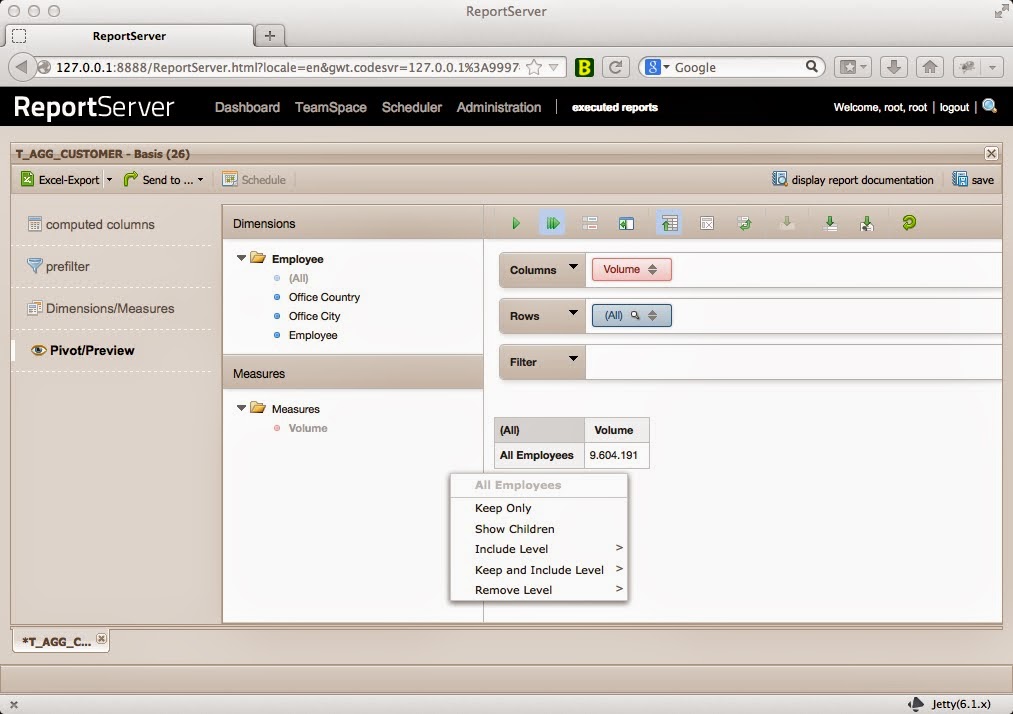Click the green circular reset arrow icon
The width and height of the screenshot is (1013, 714).
tap(909, 223)
